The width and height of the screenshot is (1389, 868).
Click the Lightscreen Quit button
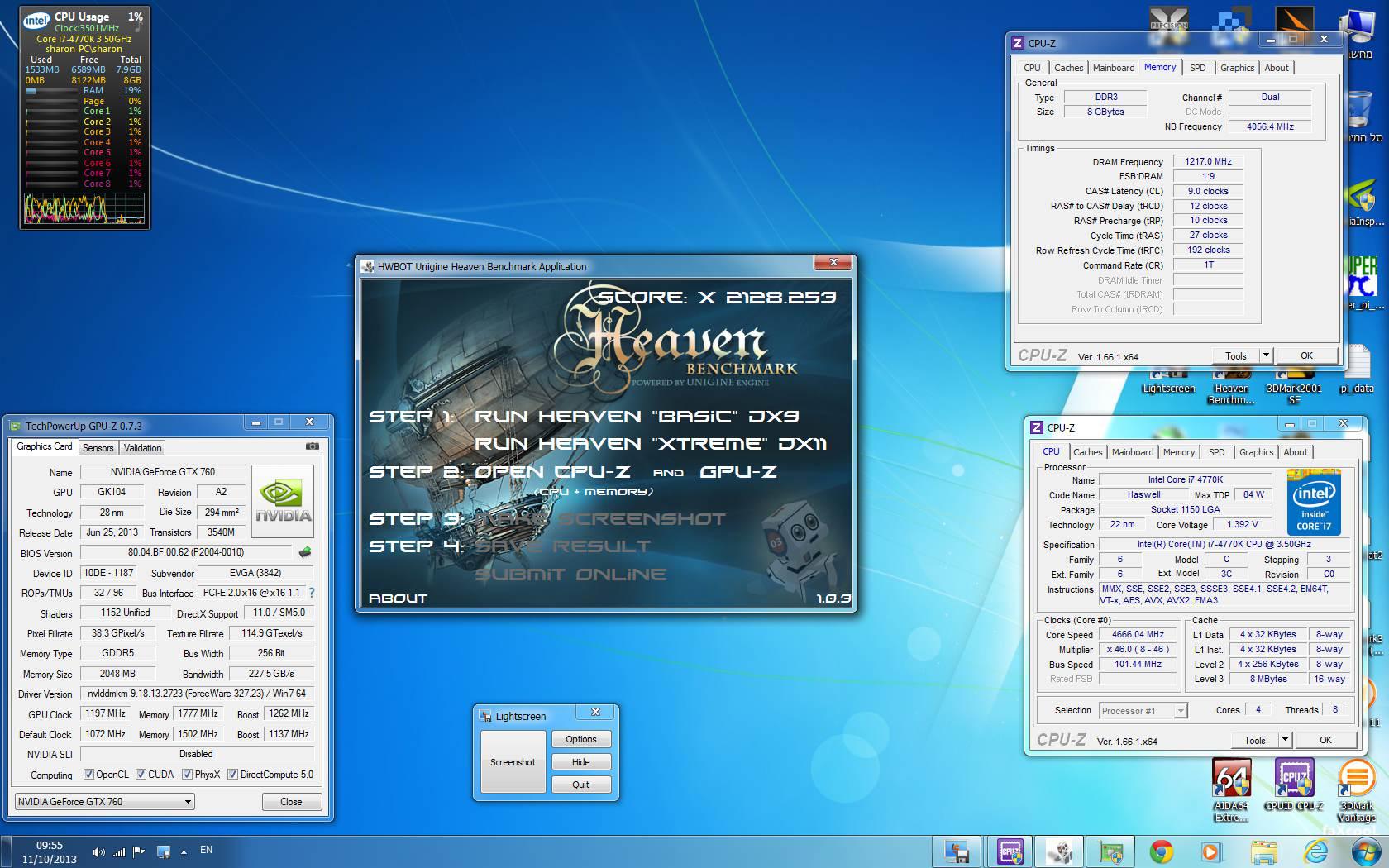pos(581,785)
